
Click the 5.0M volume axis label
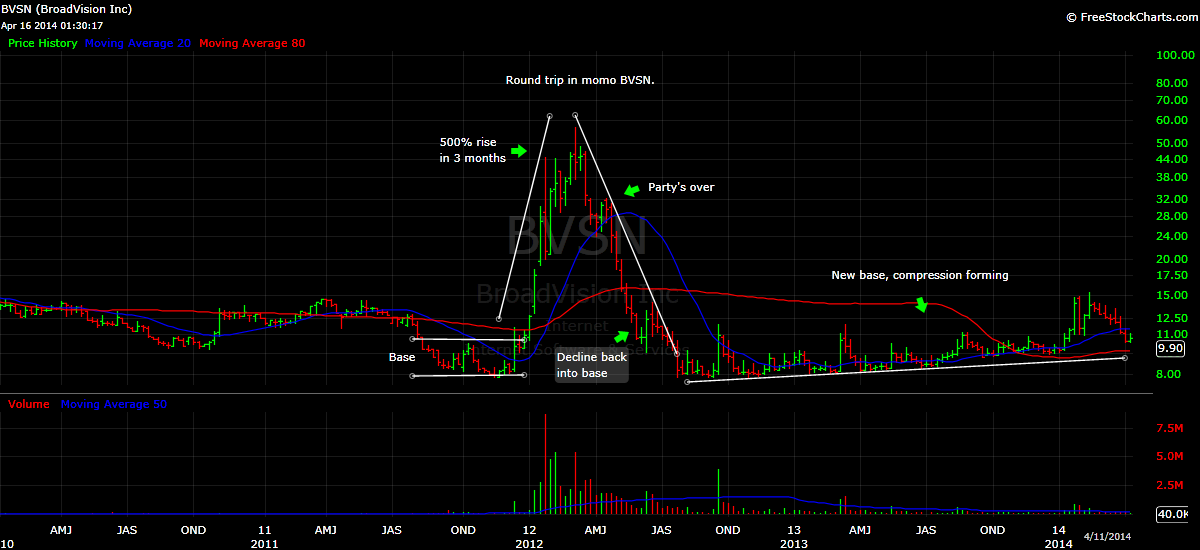1170,455
